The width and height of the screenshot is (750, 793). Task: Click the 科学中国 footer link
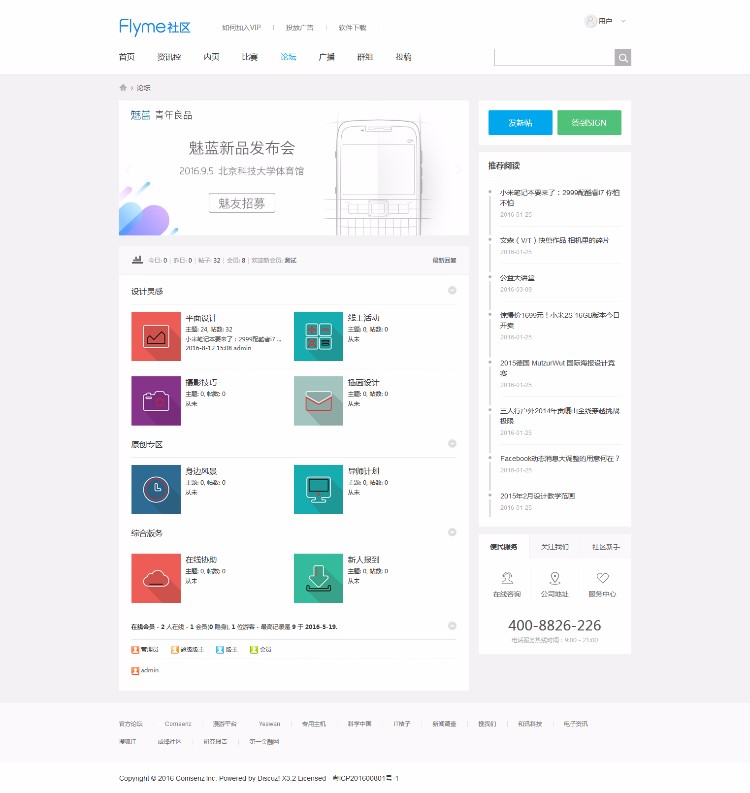[x=360, y=724]
